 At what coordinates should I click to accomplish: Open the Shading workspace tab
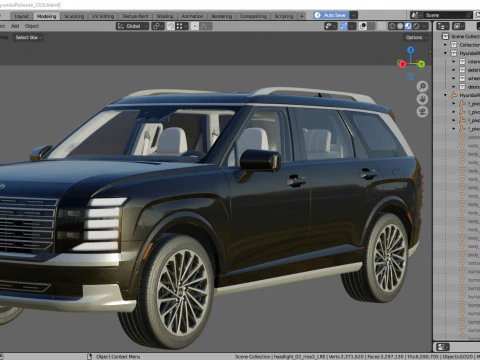(x=165, y=16)
